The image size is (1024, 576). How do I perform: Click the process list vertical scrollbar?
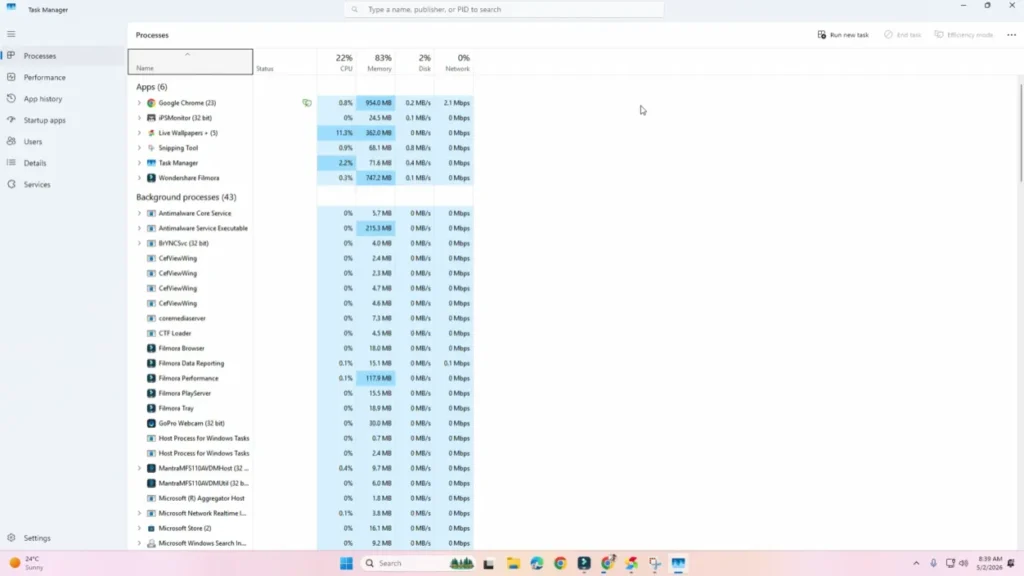coord(1020,134)
